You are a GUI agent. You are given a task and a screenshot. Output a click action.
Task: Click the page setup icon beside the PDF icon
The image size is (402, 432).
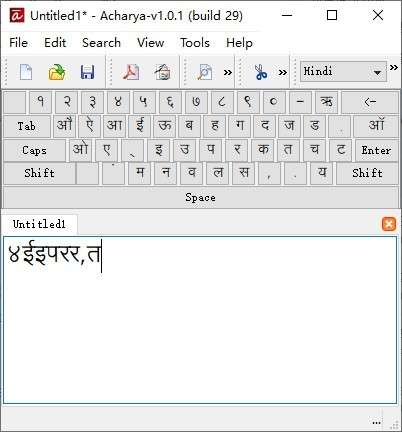[x=162, y=72]
